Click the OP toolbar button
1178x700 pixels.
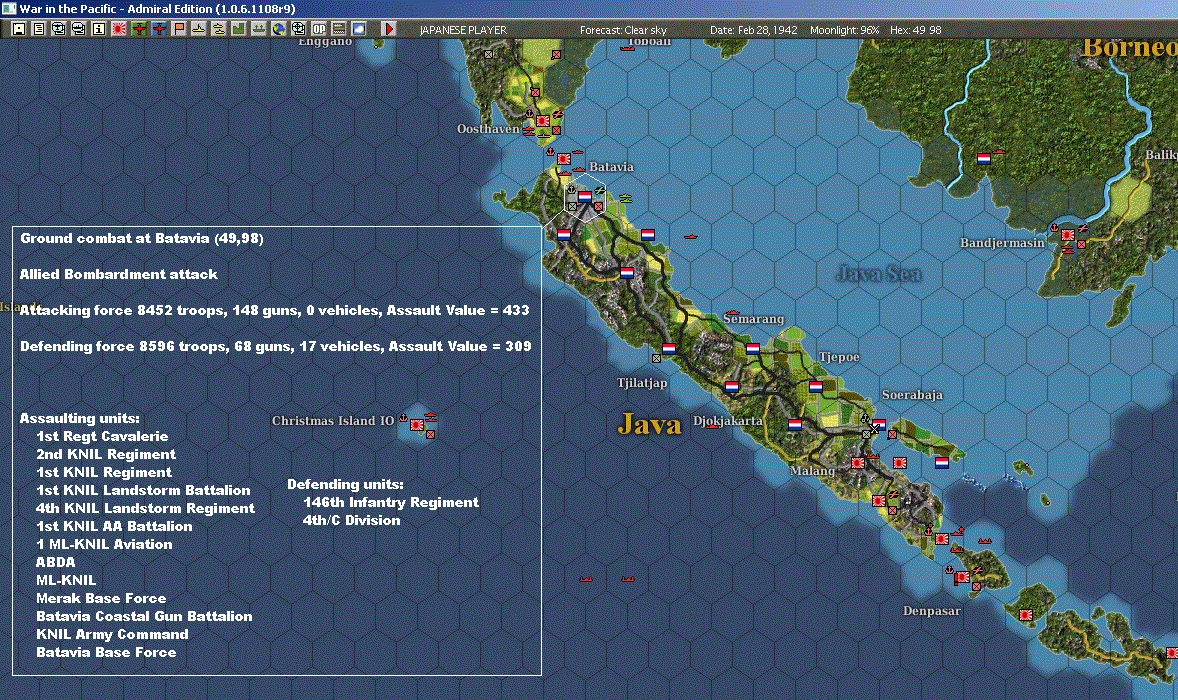pos(319,29)
